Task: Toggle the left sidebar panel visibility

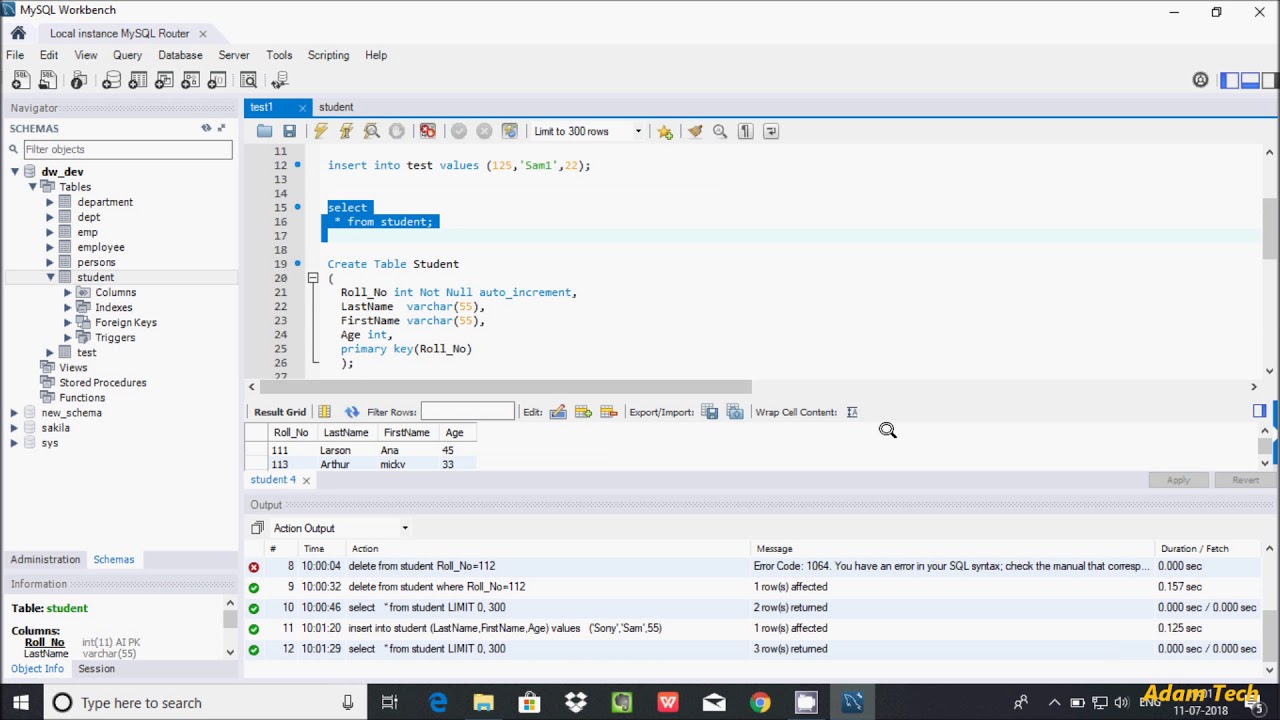Action: click(x=1230, y=81)
